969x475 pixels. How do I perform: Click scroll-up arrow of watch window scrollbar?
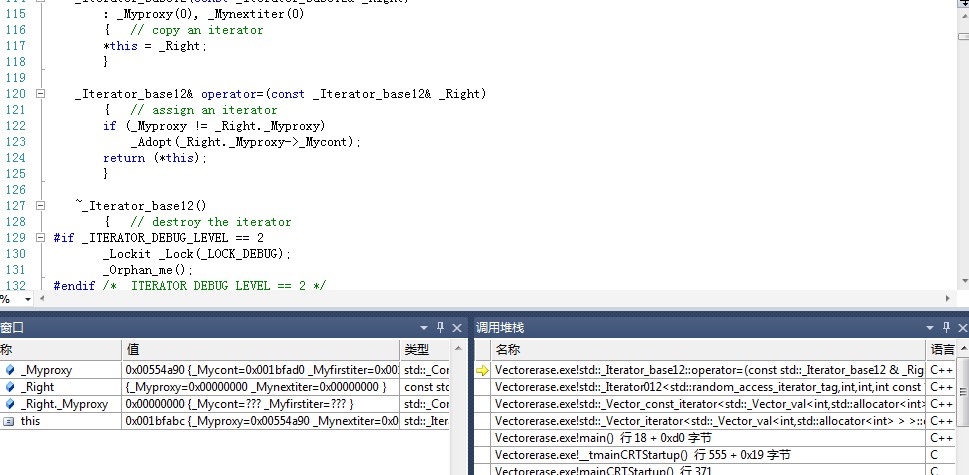pyautogui.click(x=457, y=348)
